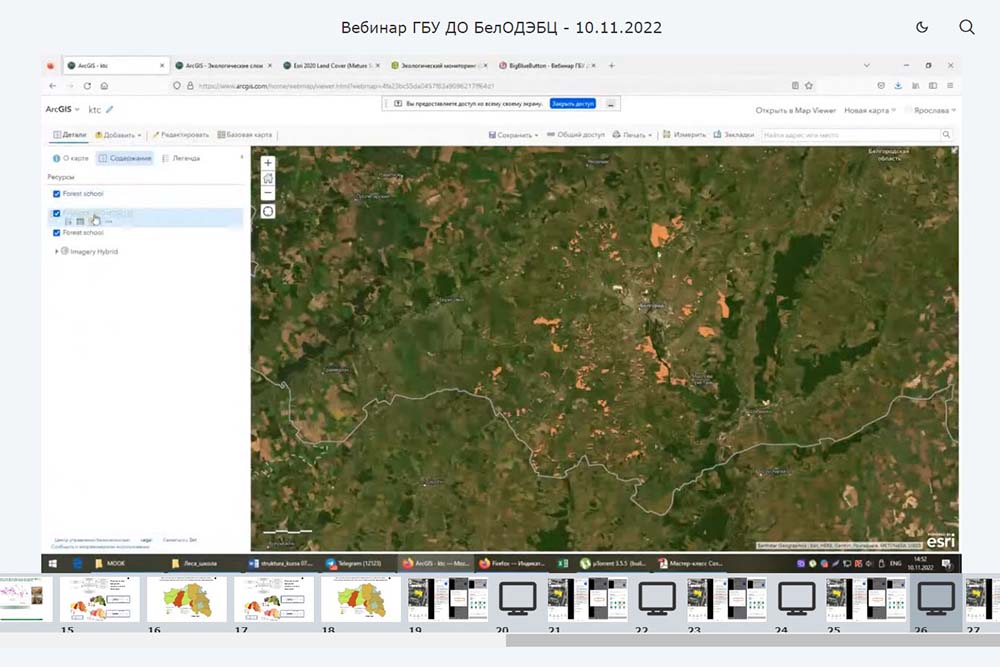Click the map zoom in plus button
The width and height of the screenshot is (1000, 667).
click(268, 162)
